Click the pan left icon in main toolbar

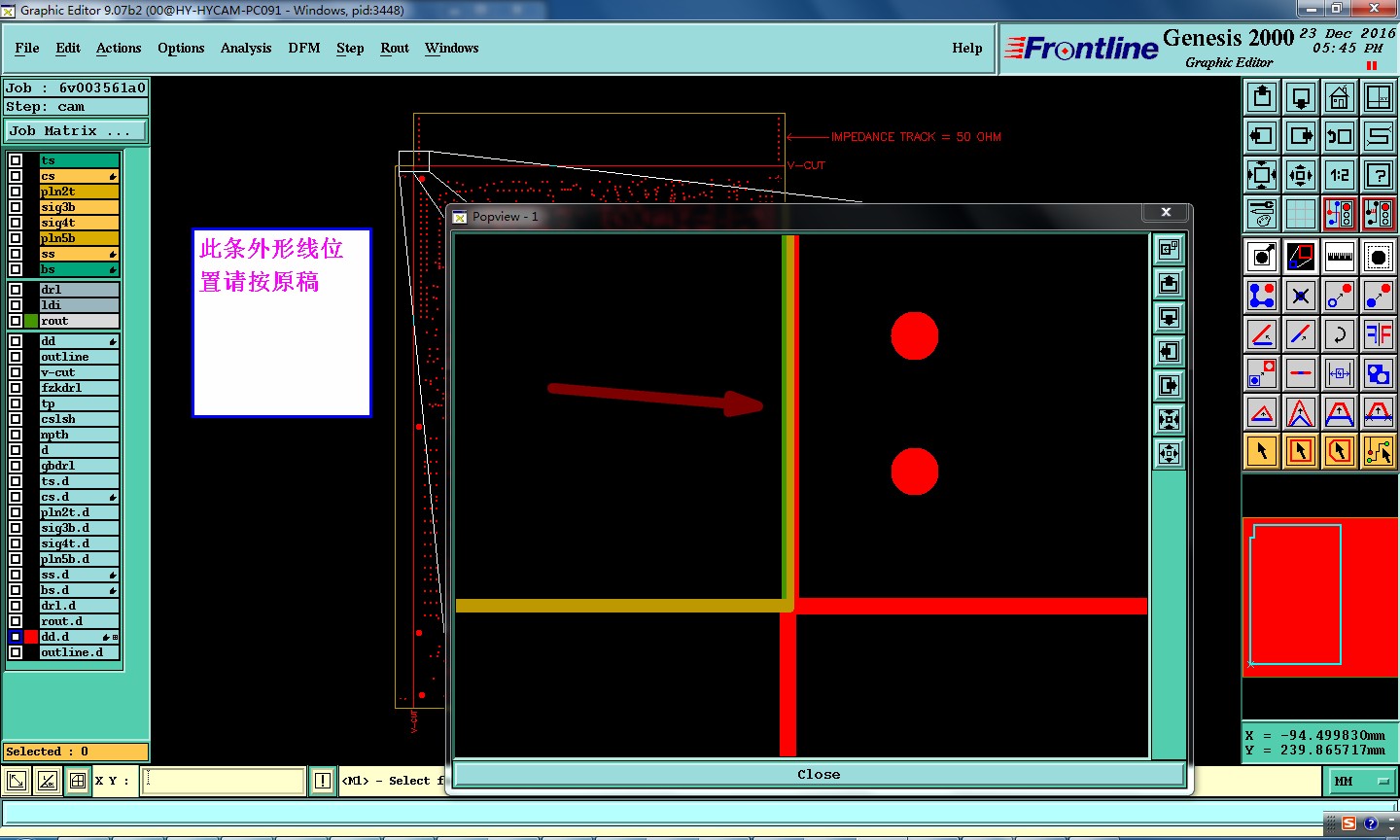[x=1262, y=136]
